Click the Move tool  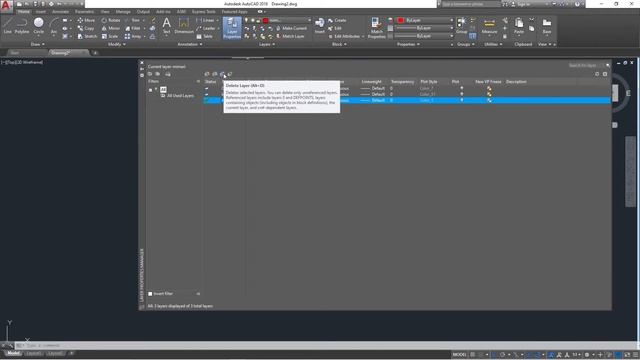click(x=86, y=20)
